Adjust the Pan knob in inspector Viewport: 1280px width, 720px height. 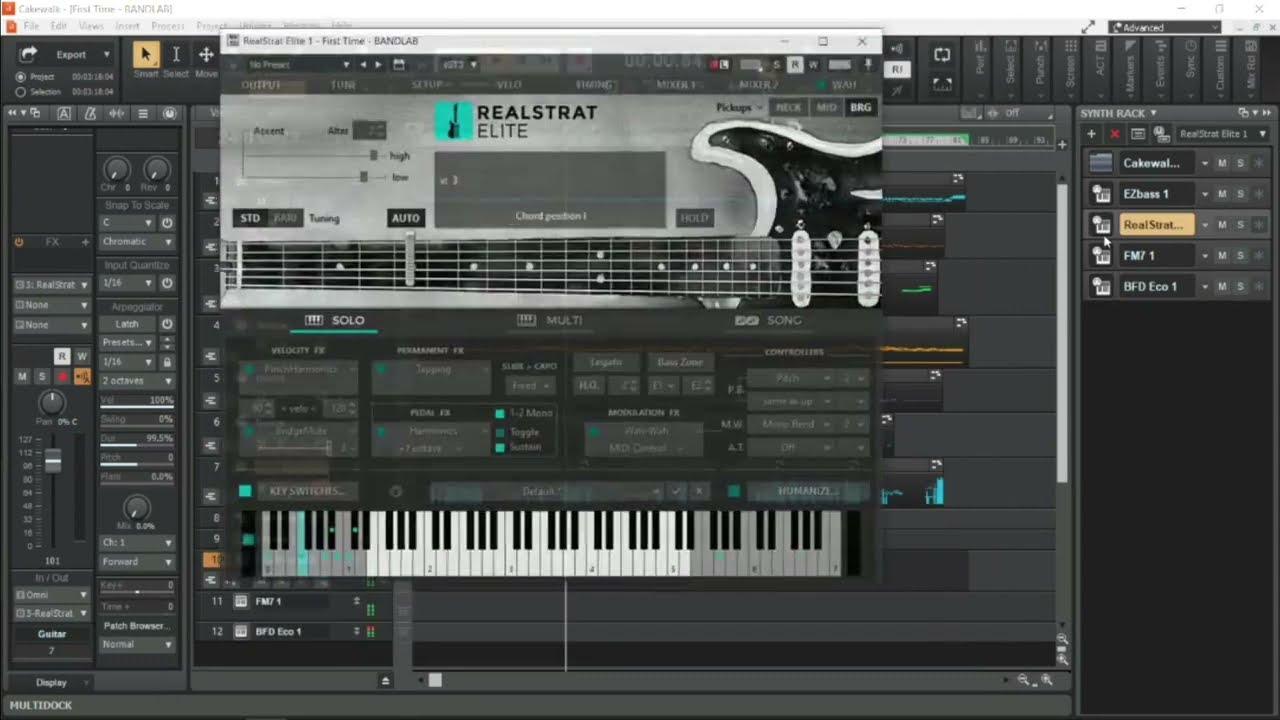coord(51,402)
